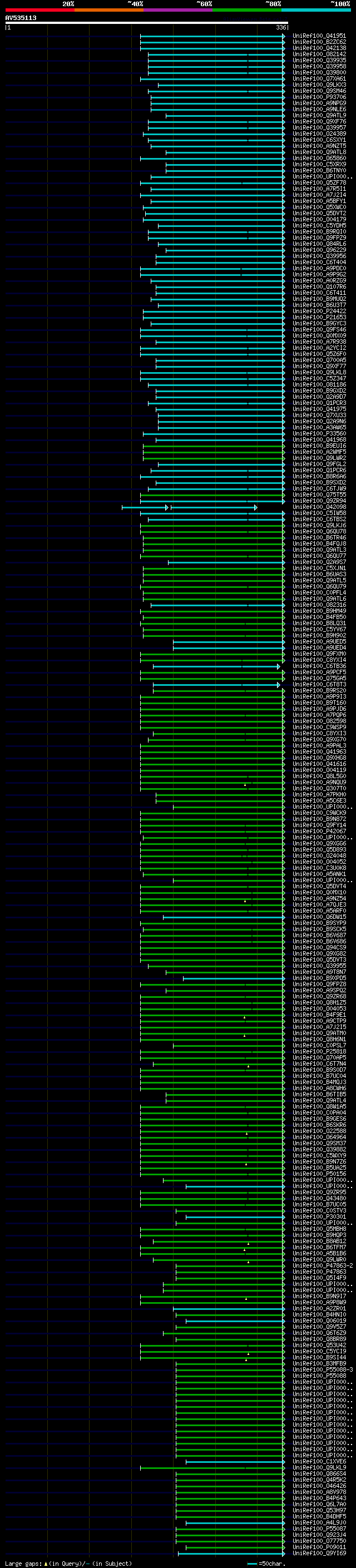Click label UniRef100_Q75T55
The height and width of the screenshot is (1568, 356).
pyautogui.click(x=319, y=494)
